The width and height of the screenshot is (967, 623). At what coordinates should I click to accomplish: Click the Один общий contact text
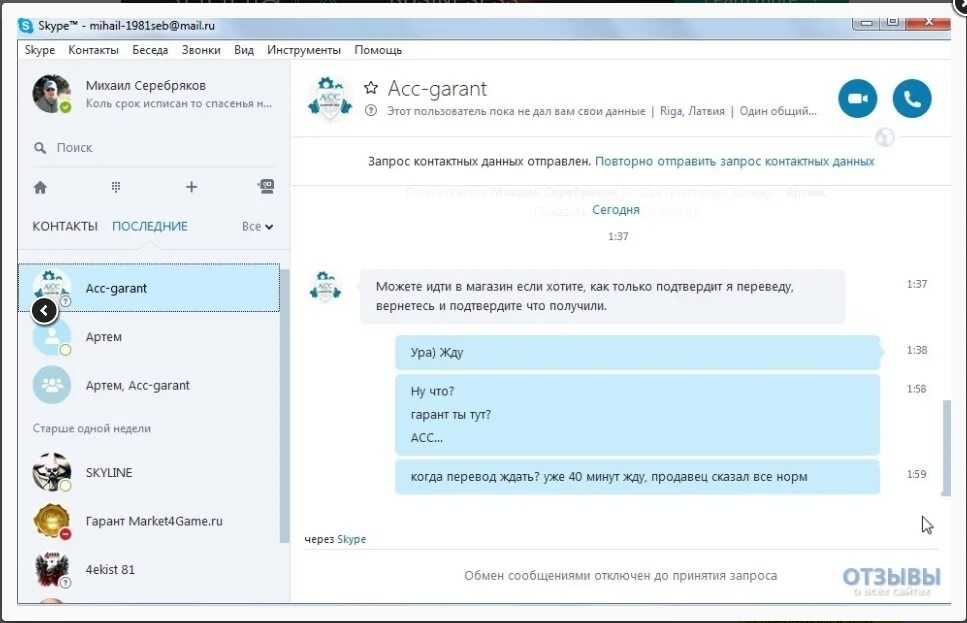pos(777,111)
